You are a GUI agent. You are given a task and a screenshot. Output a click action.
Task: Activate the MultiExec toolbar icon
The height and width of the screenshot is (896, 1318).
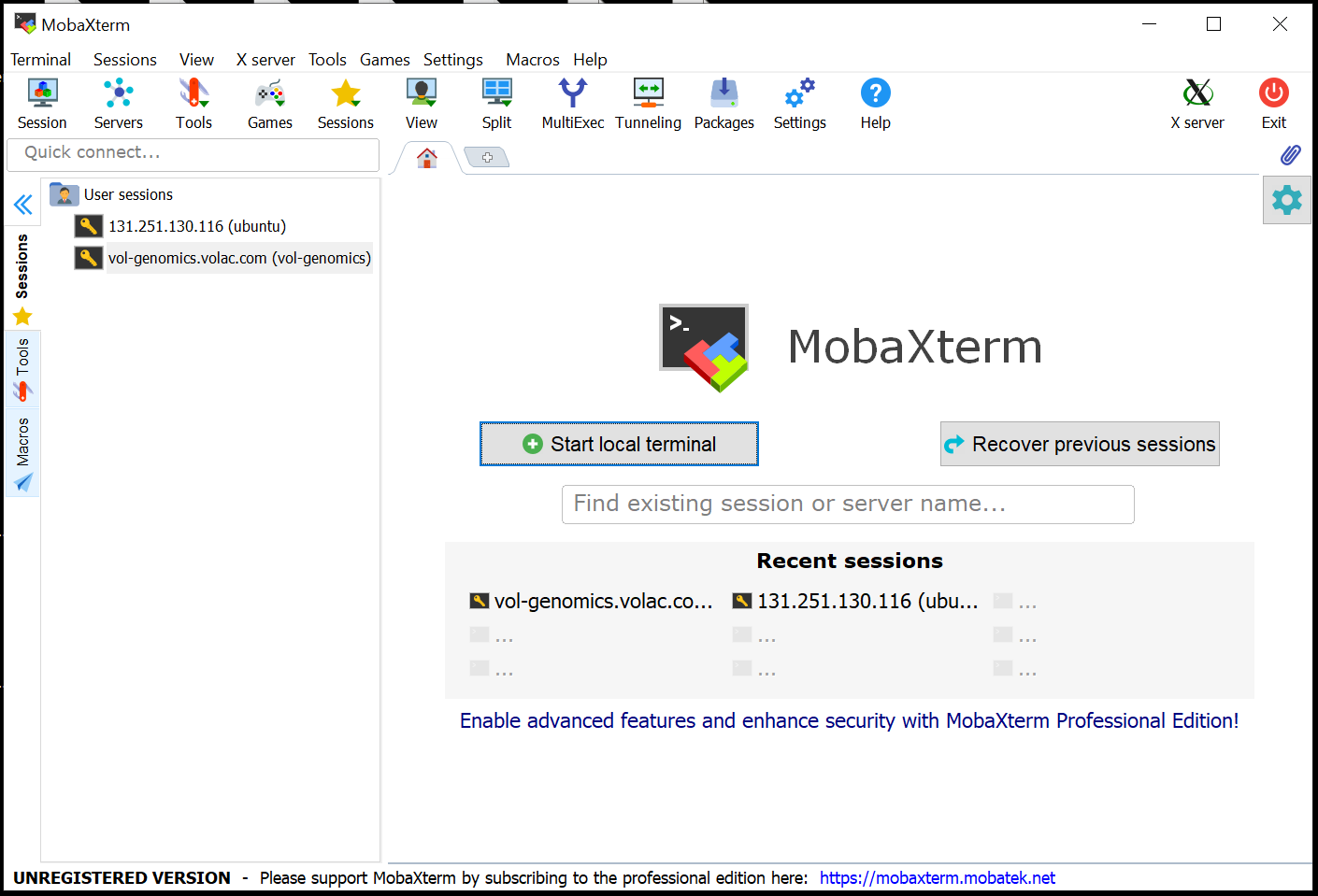pyautogui.click(x=573, y=104)
